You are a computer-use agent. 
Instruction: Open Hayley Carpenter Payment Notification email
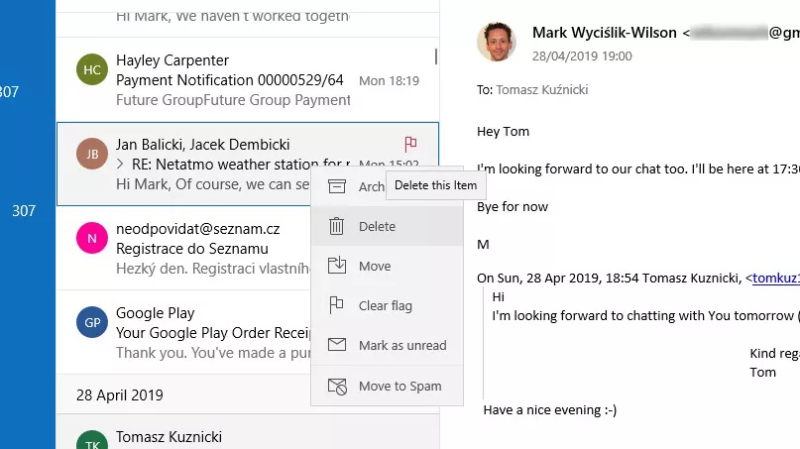click(230, 80)
